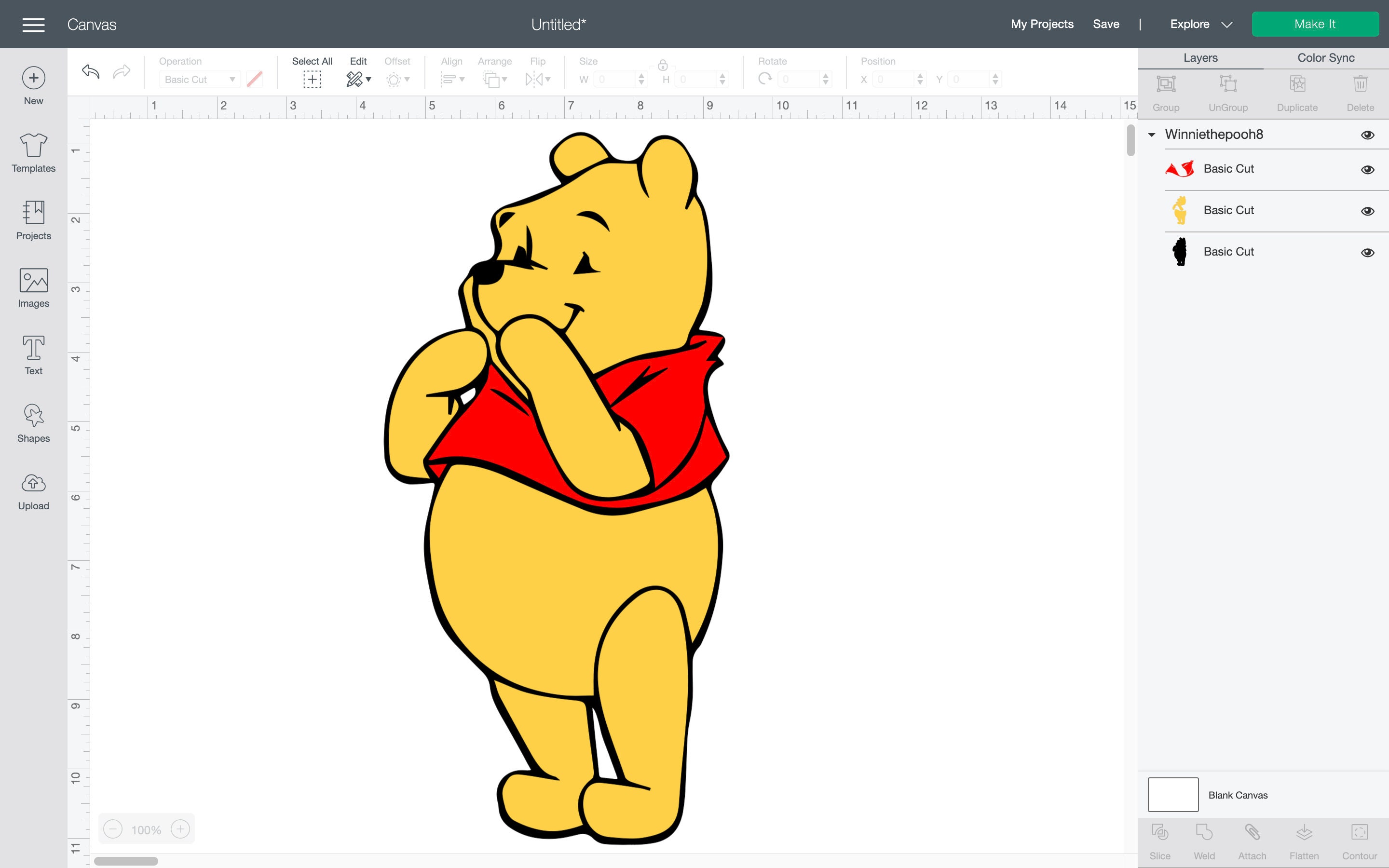
Task: Click the Delete trash icon
Action: point(1360,84)
